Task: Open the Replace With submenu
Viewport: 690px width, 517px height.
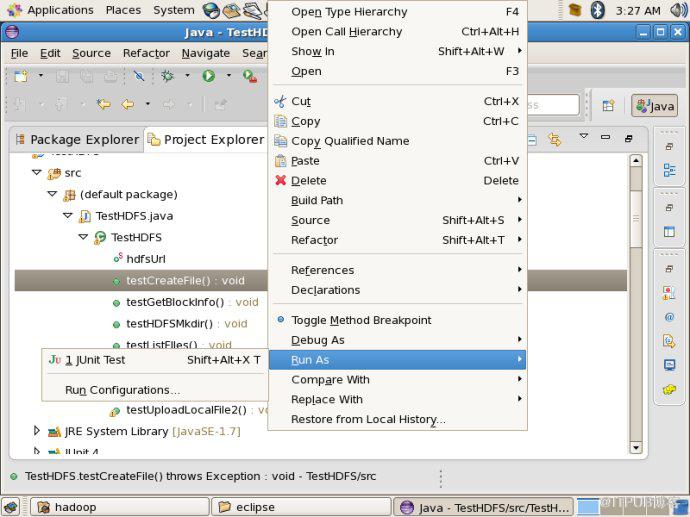Action: click(398, 399)
